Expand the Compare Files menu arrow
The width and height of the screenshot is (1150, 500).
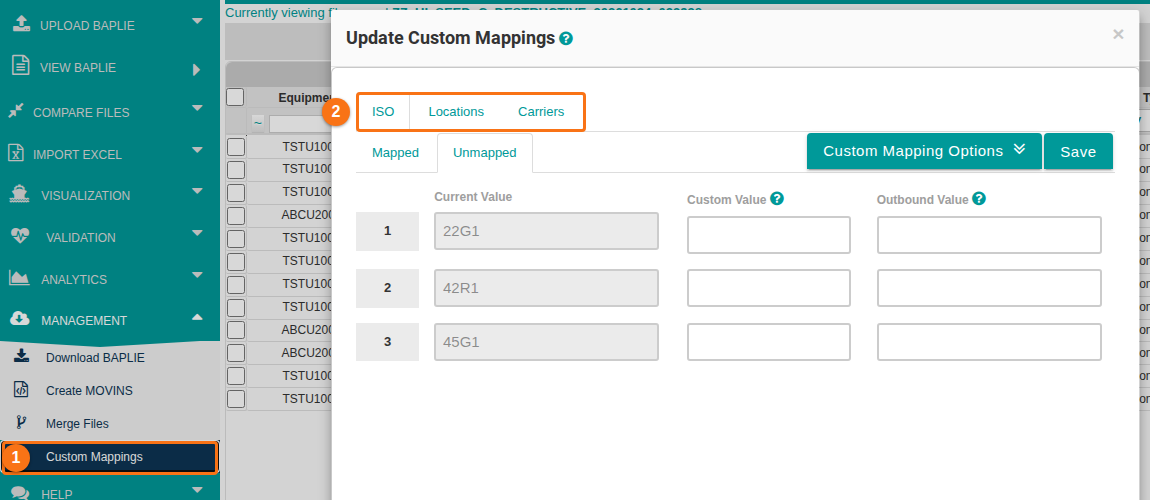(197, 108)
